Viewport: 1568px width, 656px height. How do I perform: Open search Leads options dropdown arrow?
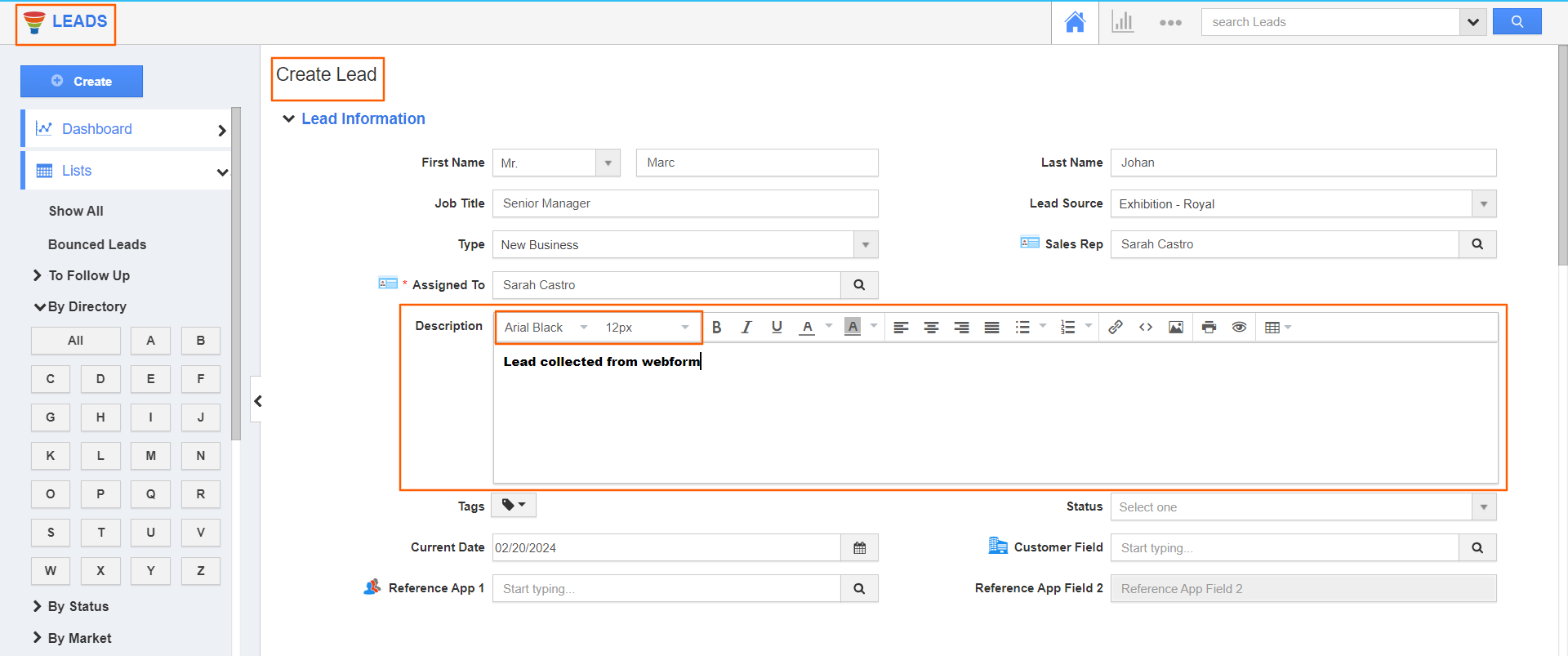coord(1472,22)
